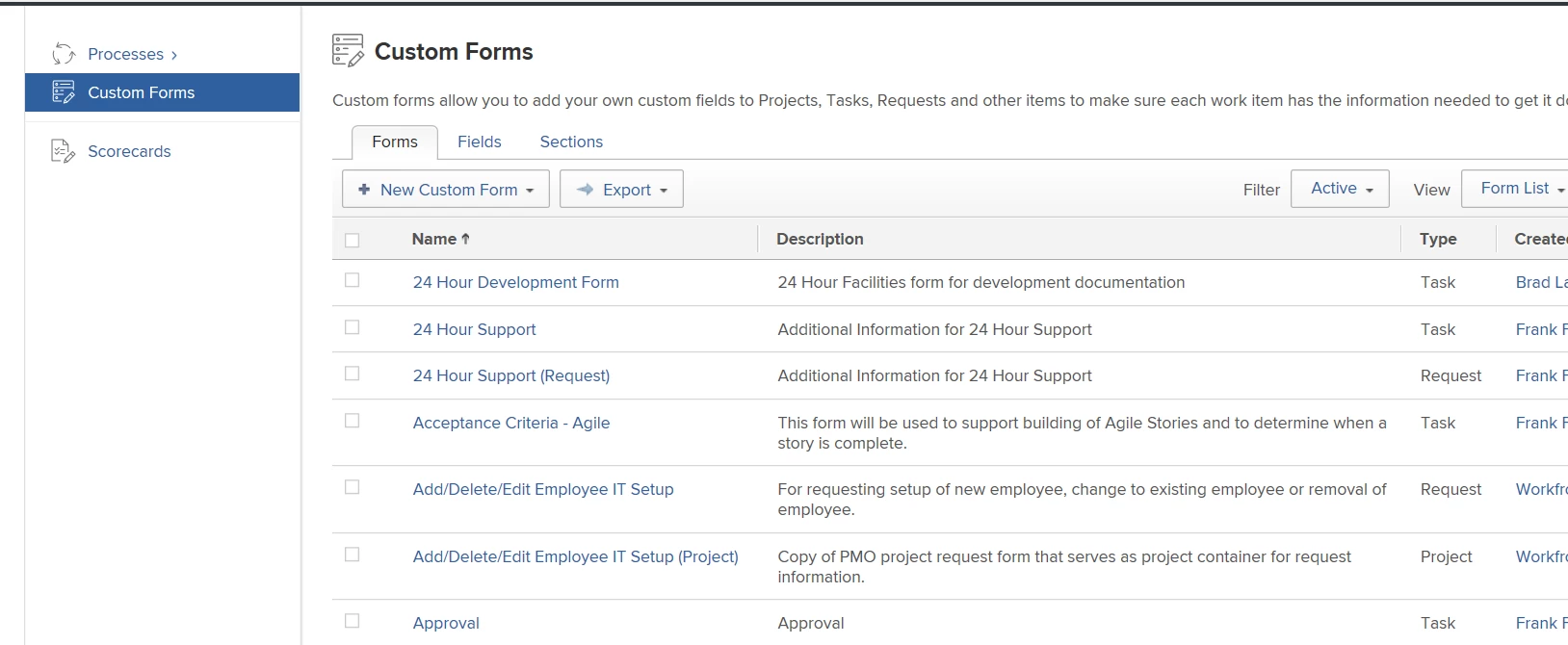Click the Export arrow icon

click(x=585, y=190)
